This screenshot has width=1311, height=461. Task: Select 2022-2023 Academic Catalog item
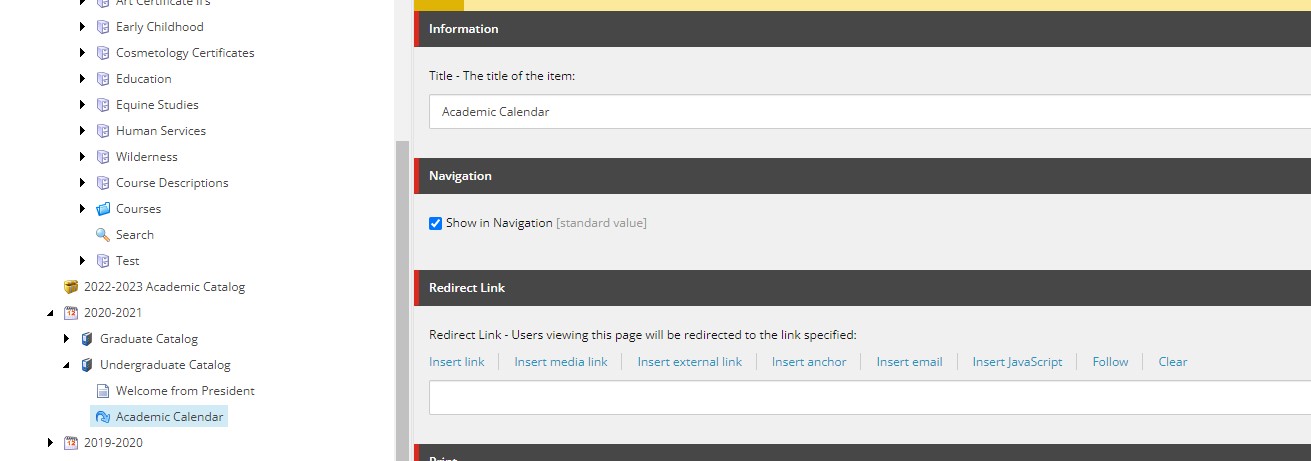pyautogui.click(x=164, y=287)
